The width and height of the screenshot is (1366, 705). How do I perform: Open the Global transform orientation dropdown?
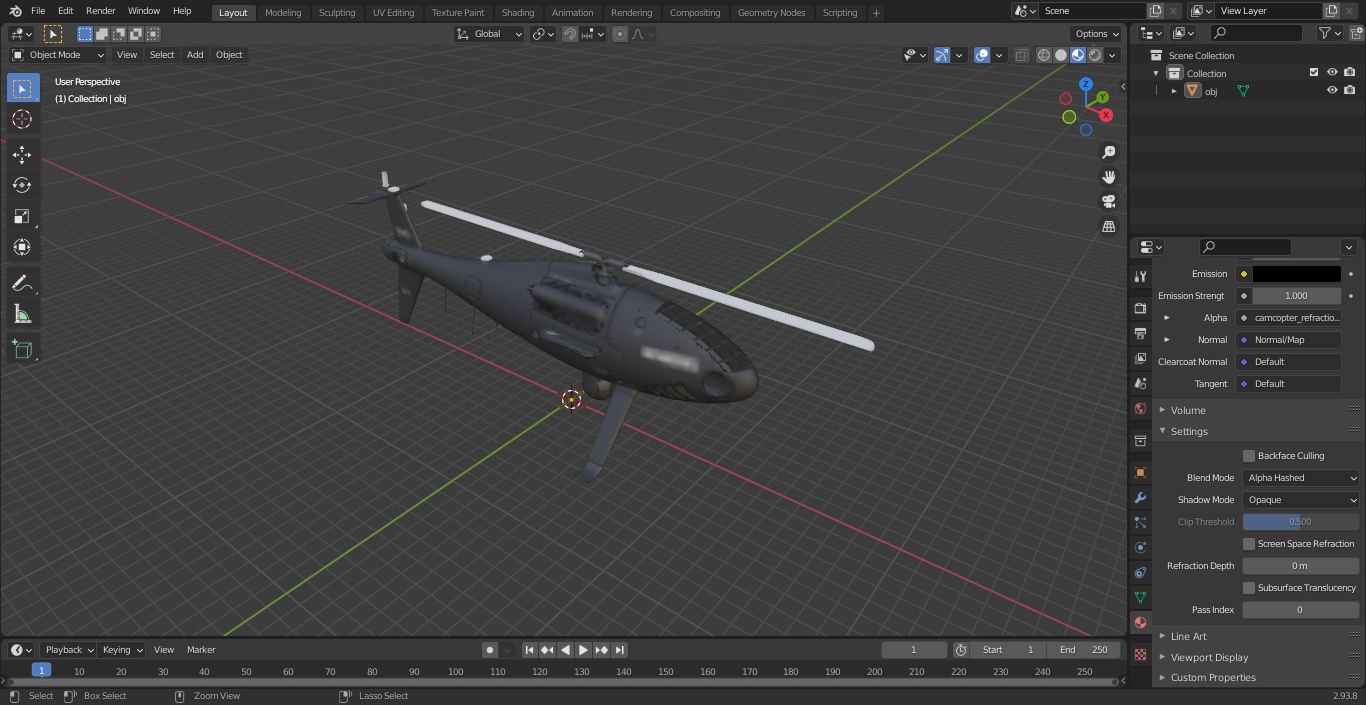coord(489,34)
